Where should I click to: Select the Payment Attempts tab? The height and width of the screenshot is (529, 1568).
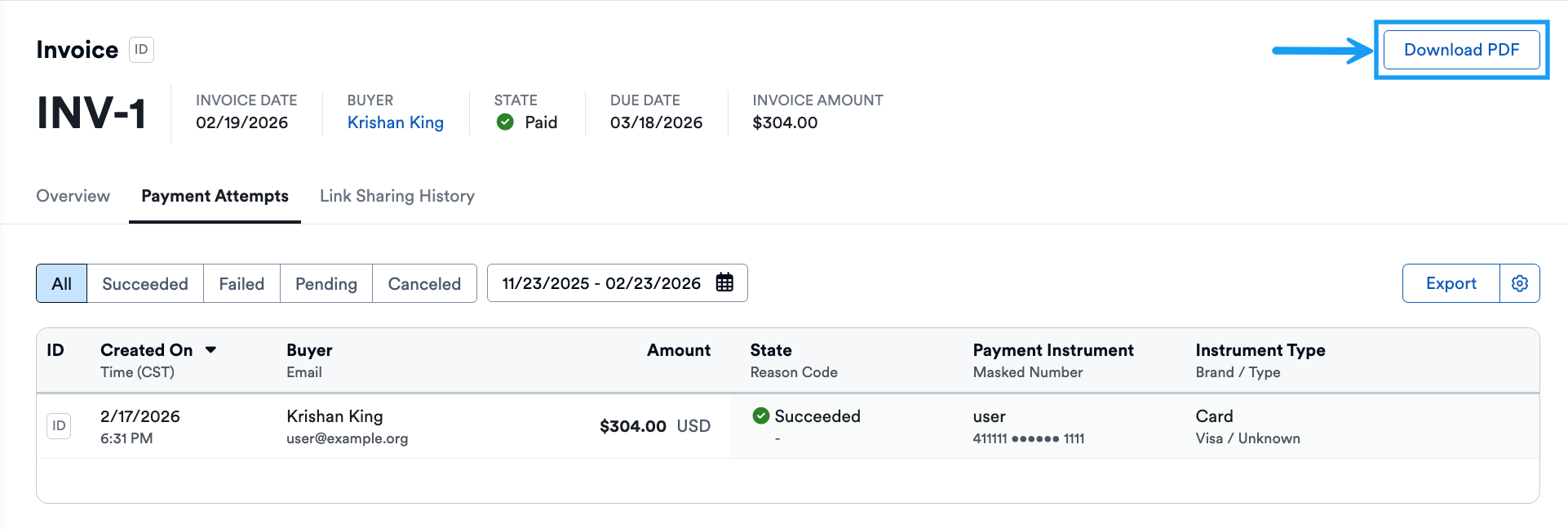tap(215, 196)
